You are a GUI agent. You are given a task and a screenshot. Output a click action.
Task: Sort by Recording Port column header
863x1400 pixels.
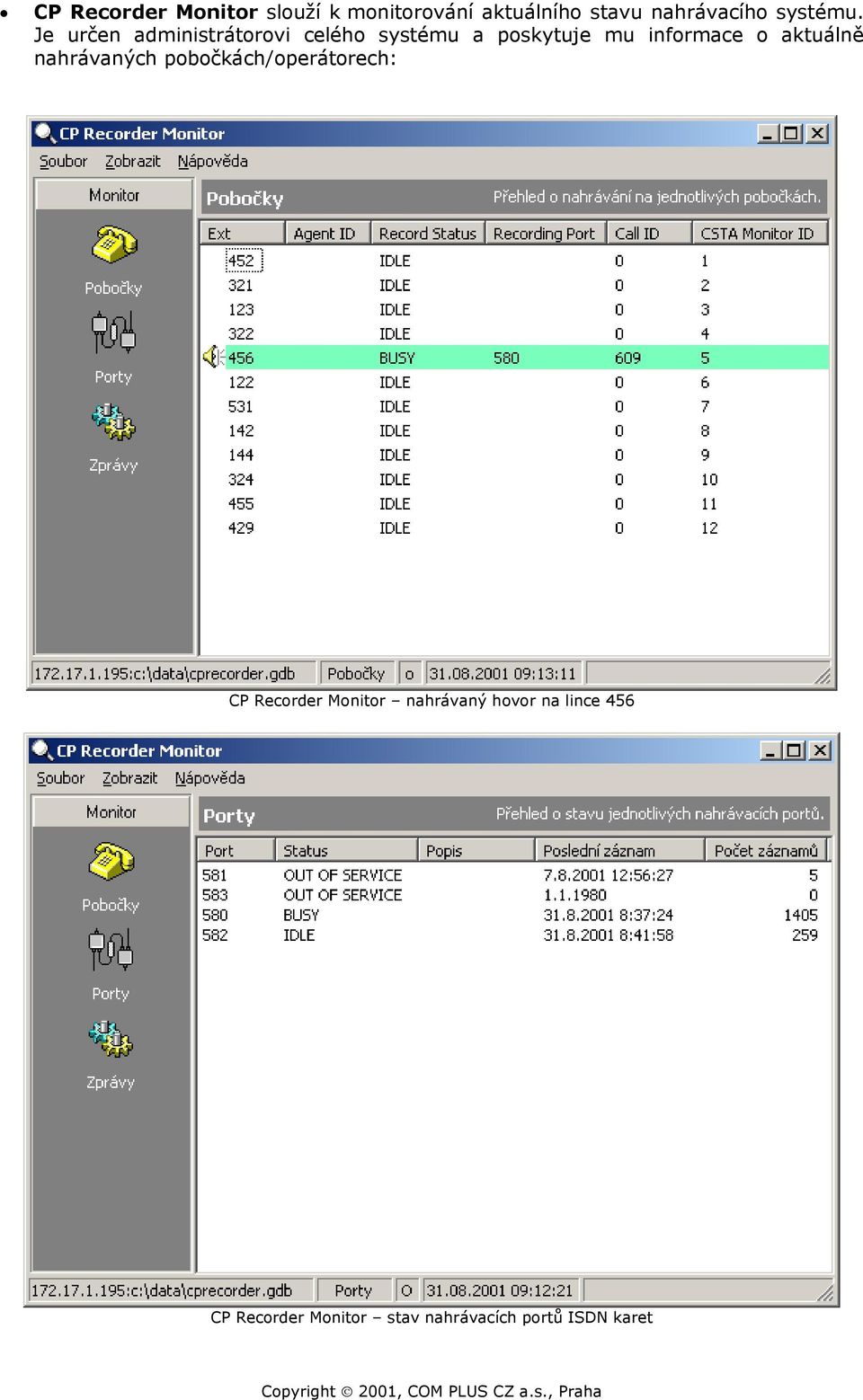pyautogui.click(x=546, y=234)
